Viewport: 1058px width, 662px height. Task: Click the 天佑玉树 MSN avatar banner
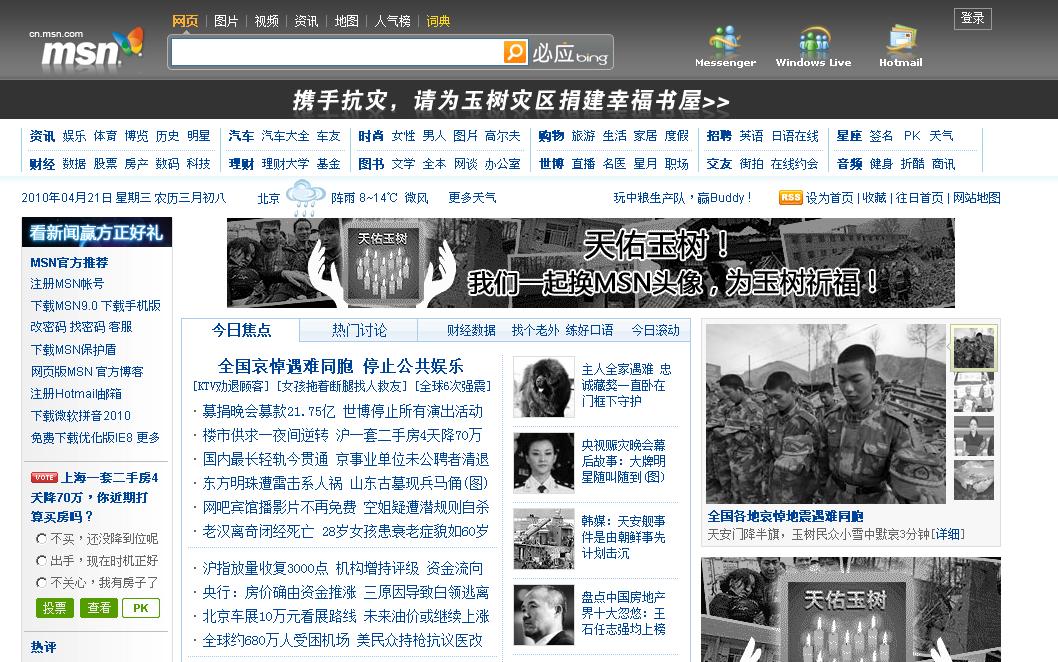[590, 263]
